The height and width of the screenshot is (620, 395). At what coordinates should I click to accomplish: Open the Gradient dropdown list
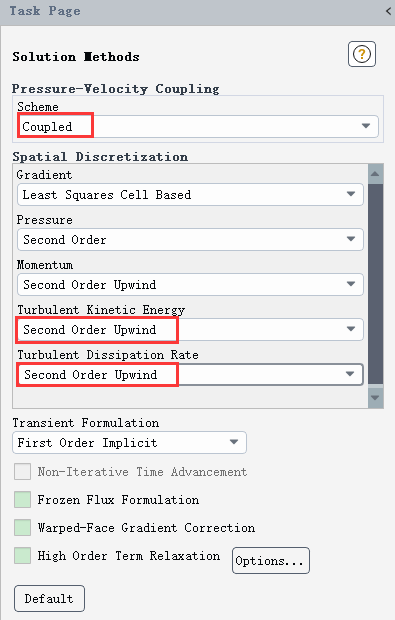point(190,195)
